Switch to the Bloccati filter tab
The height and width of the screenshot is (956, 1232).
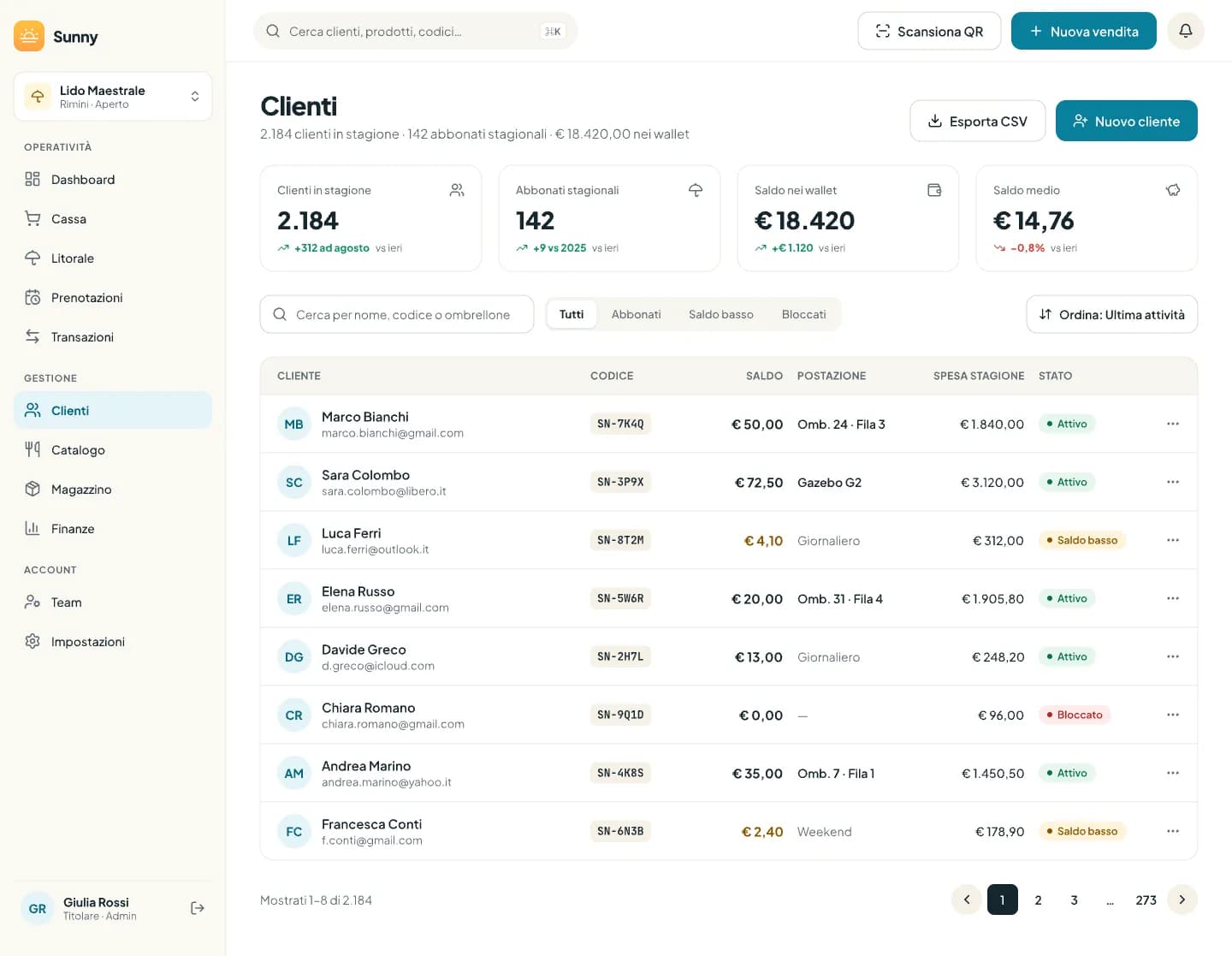pyautogui.click(x=804, y=314)
